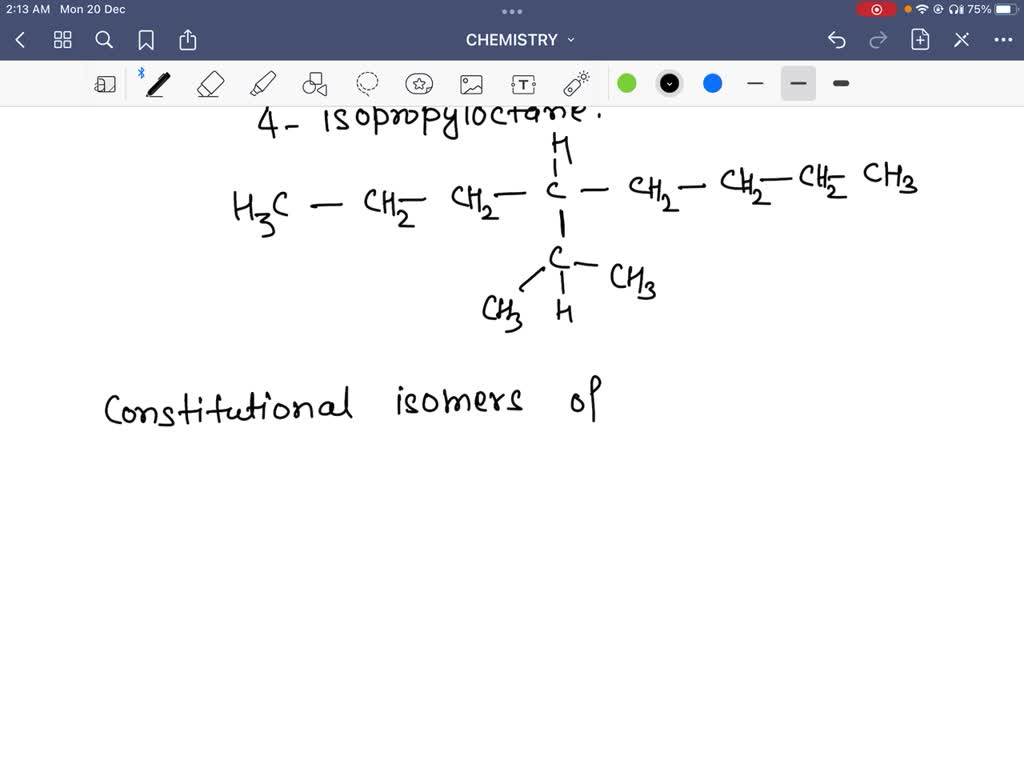Redo the last undone stroke
This screenshot has width=1024, height=768.
(877, 39)
